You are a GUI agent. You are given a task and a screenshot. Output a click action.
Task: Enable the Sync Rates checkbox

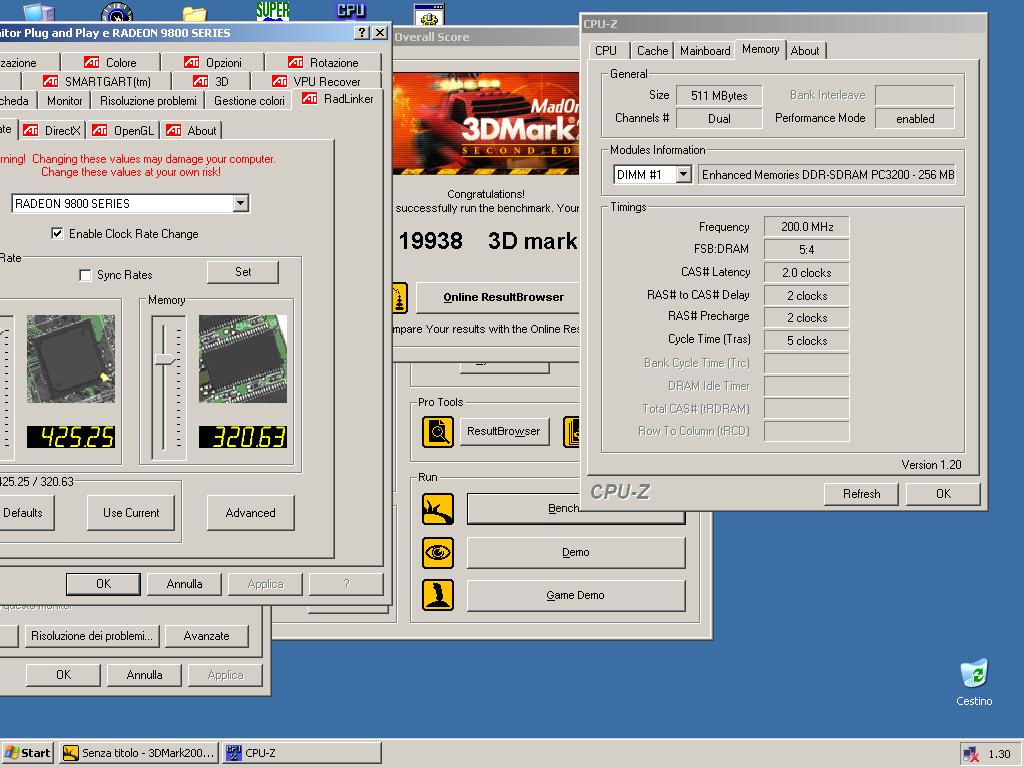(x=85, y=275)
